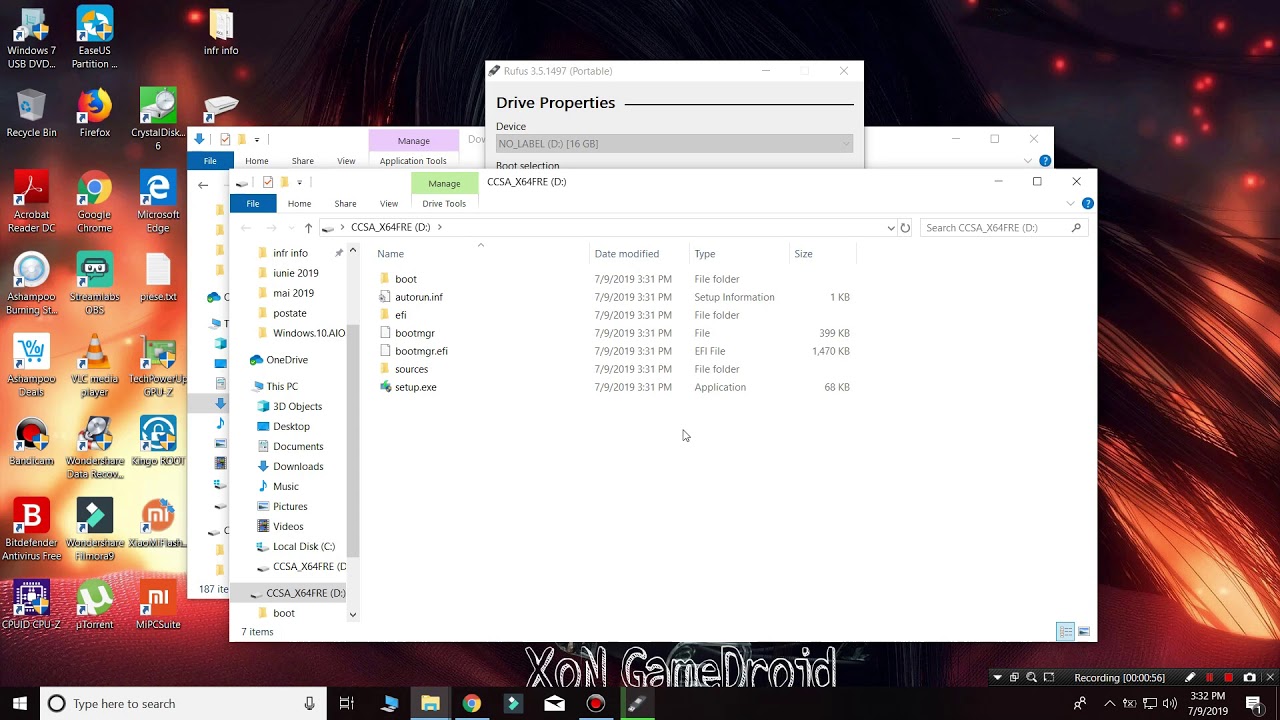Open the VLC media player desktop shortcut
The image size is (1280, 720).
[x=95, y=365]
